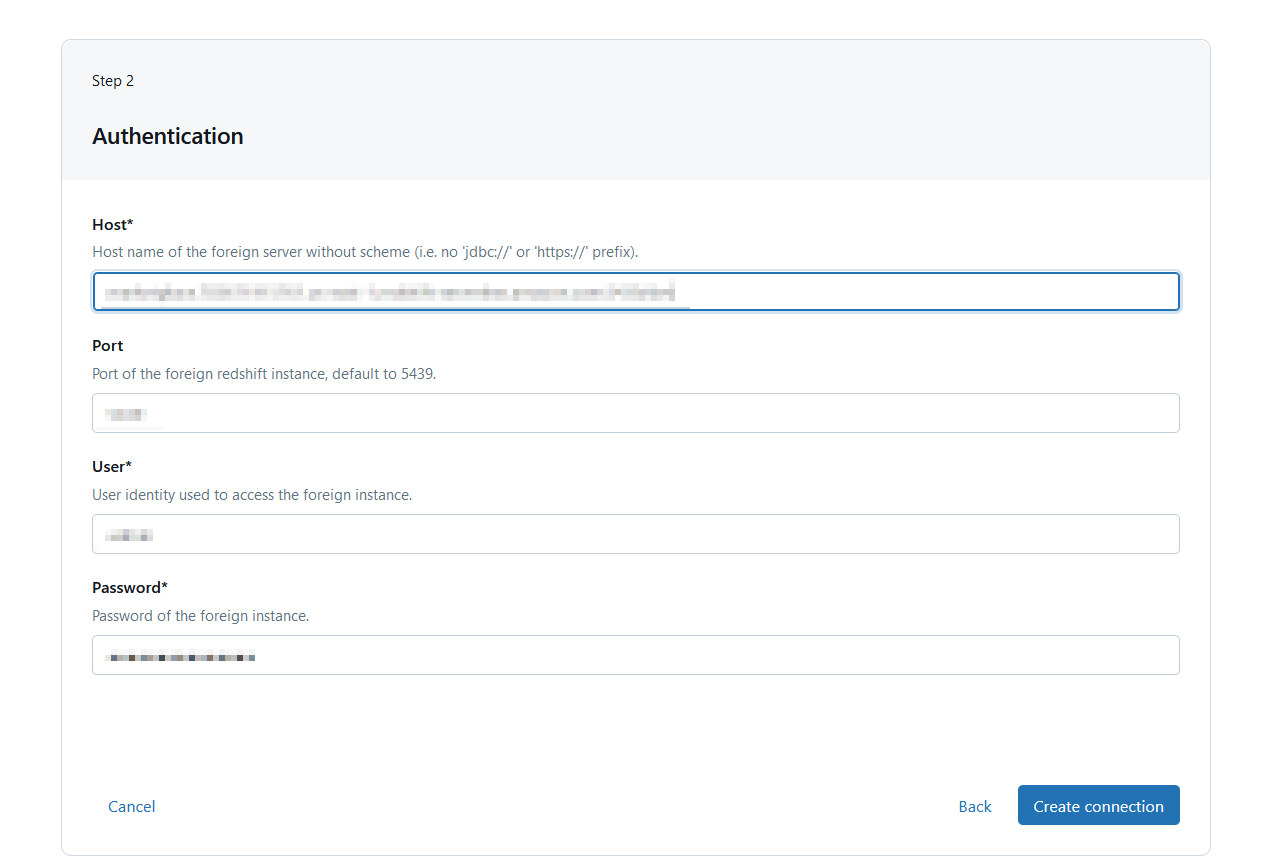Click the 'User identity used to access' hint
The image size is (1271, 858).
coord(252,495)
